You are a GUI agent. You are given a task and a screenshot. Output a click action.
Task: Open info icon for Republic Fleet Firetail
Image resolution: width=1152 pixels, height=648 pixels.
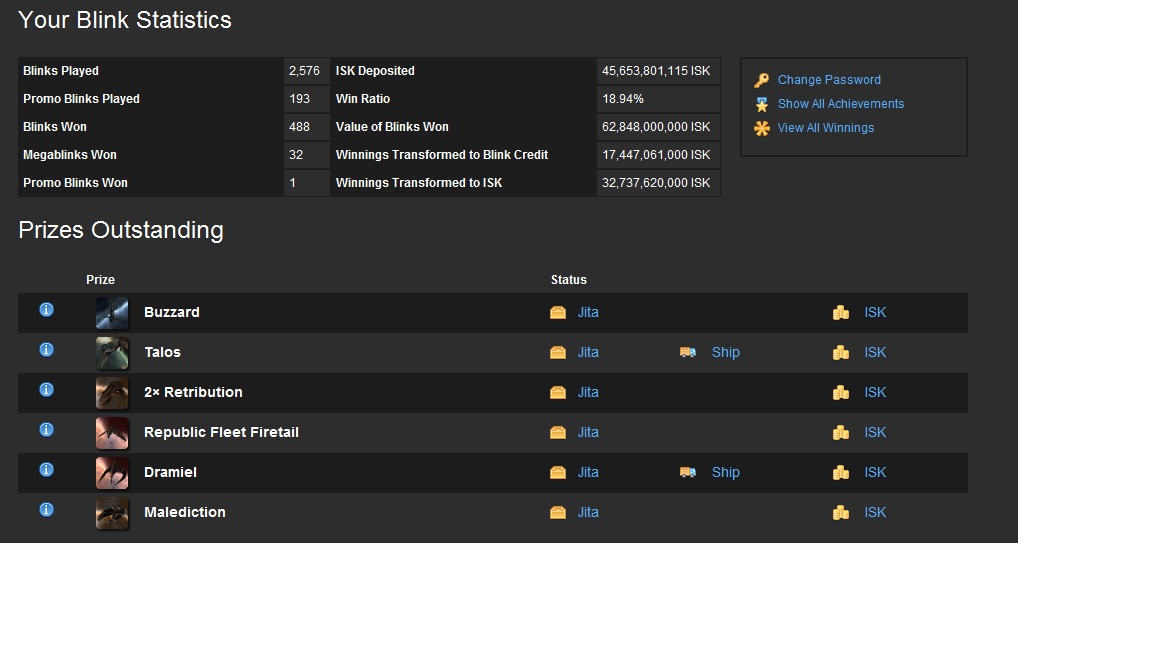(46, 430)
